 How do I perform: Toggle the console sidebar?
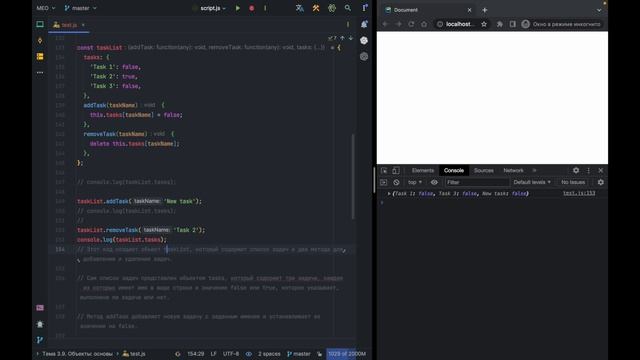pyautogui.click(x=384, y=182)
